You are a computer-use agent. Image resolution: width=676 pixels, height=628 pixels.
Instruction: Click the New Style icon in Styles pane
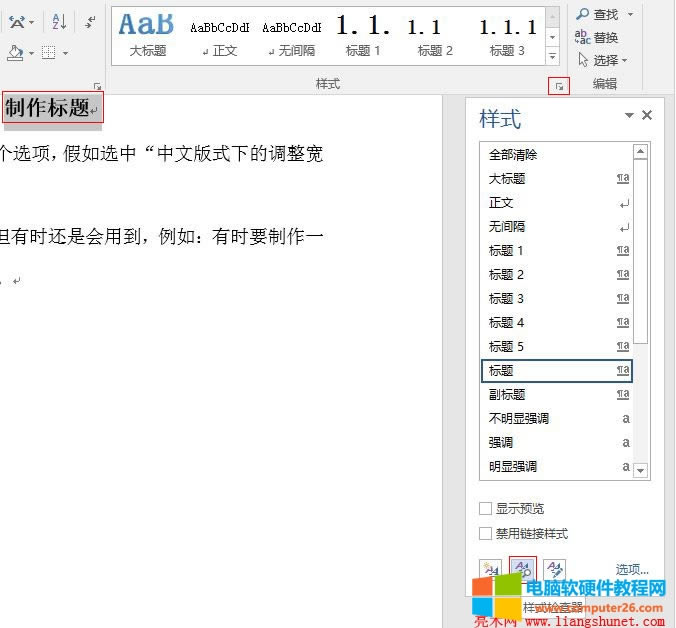[x=490, y=569]
